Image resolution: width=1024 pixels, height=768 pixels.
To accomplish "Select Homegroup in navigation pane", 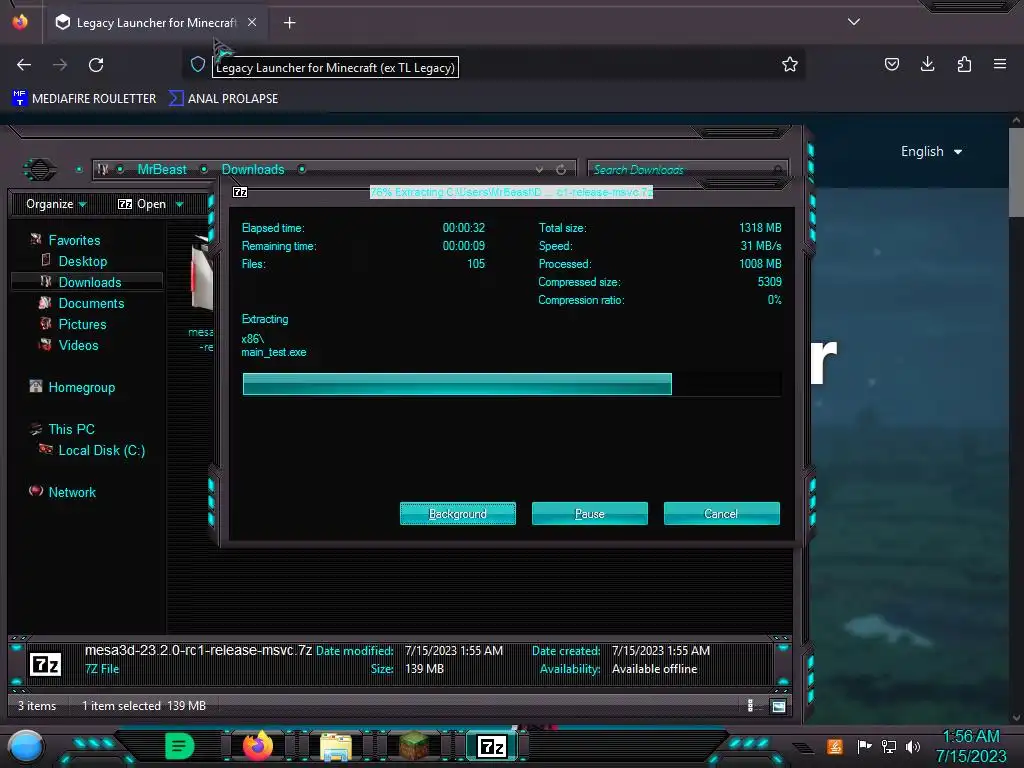I will 81,387.
